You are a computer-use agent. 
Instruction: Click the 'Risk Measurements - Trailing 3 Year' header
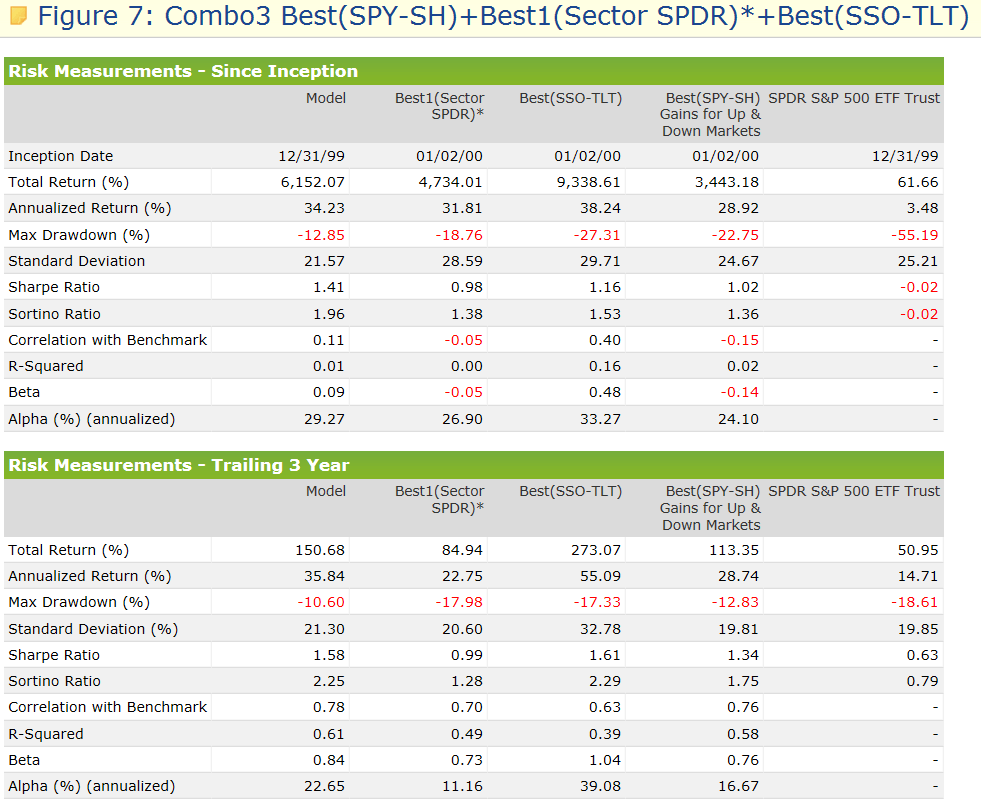[179, 465]
